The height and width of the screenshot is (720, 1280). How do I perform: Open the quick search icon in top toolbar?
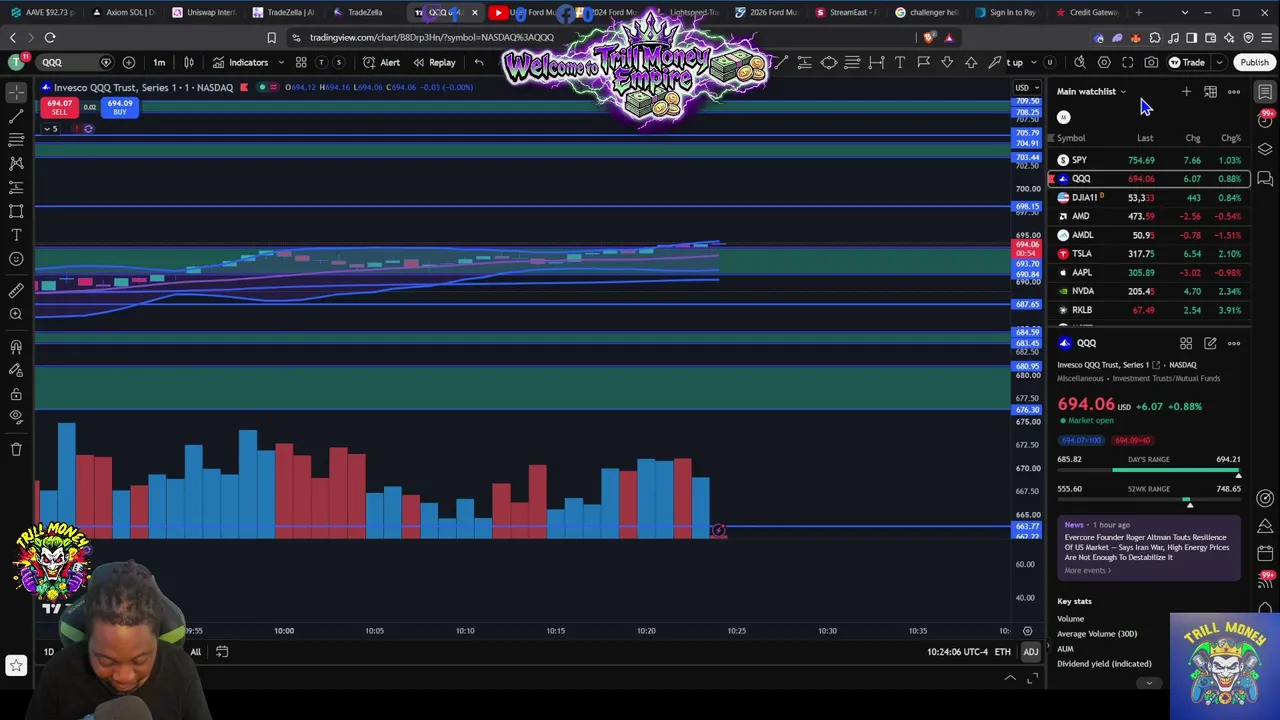[1080, 62]
